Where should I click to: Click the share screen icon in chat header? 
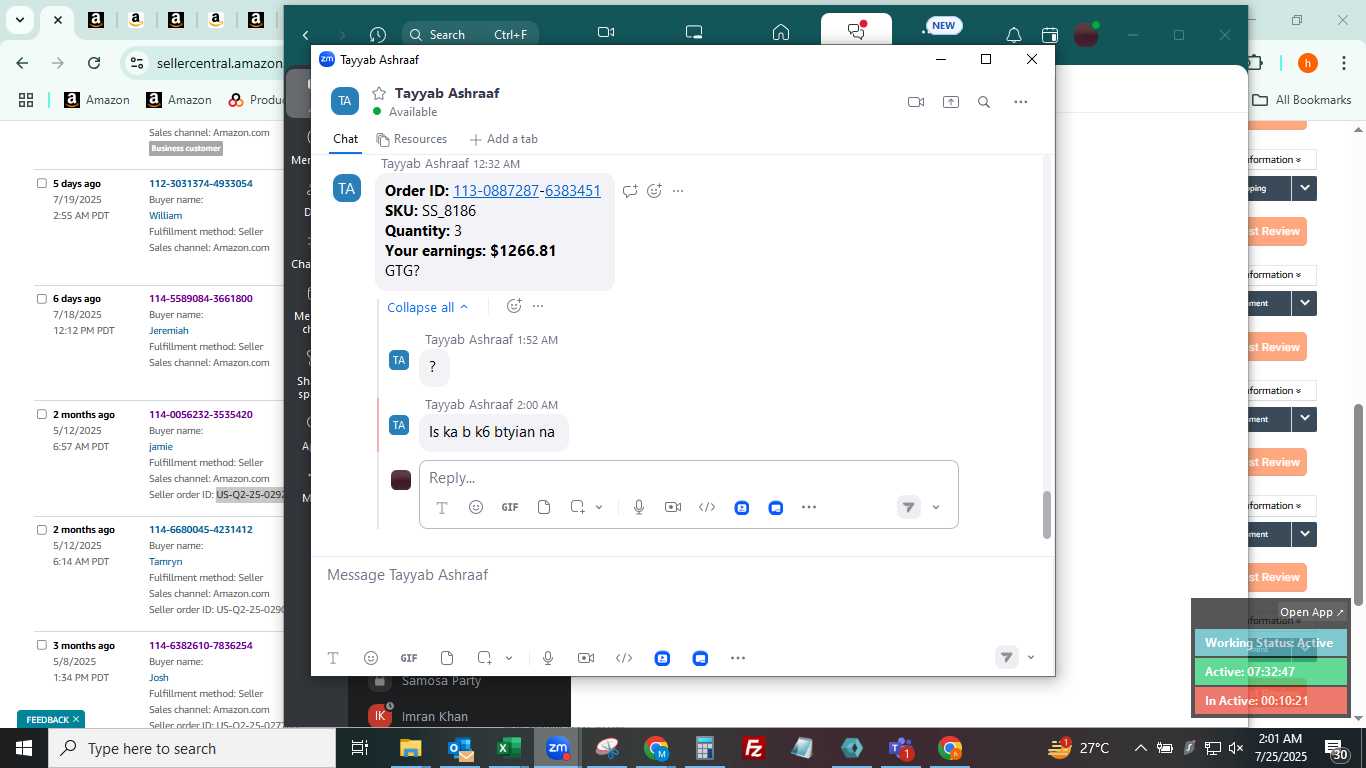click(x=950, y=102)
